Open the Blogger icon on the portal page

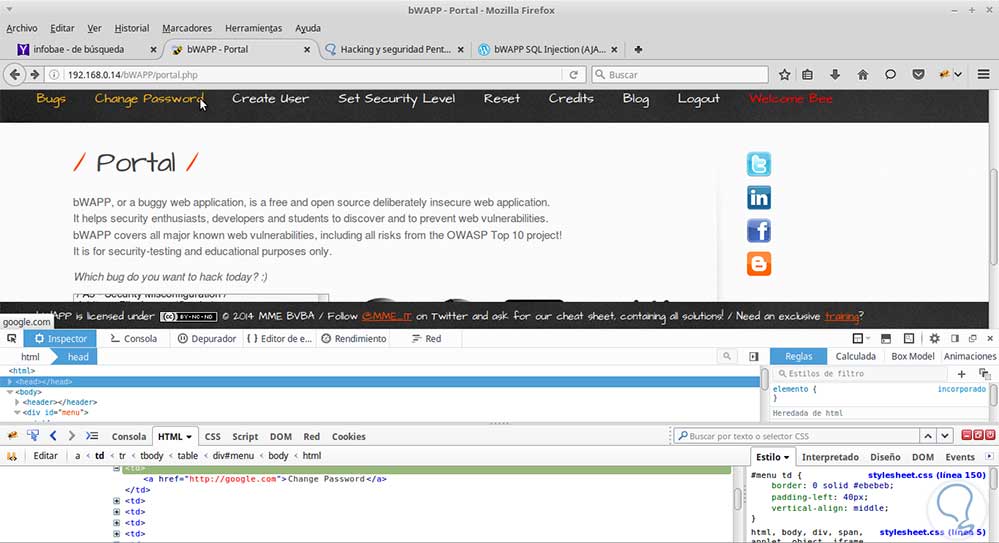759,263
